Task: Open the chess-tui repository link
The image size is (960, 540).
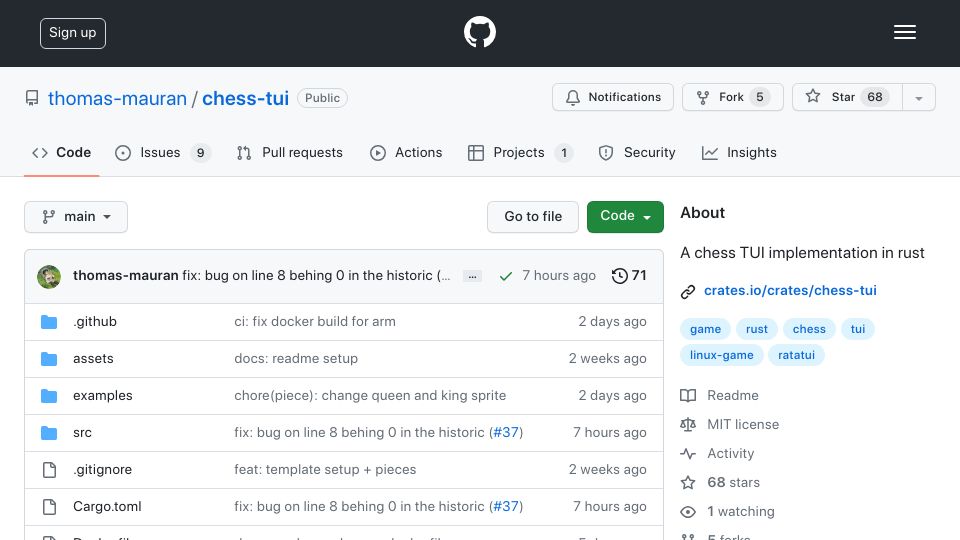Action: pyautogui.click(x=246, y=98)
